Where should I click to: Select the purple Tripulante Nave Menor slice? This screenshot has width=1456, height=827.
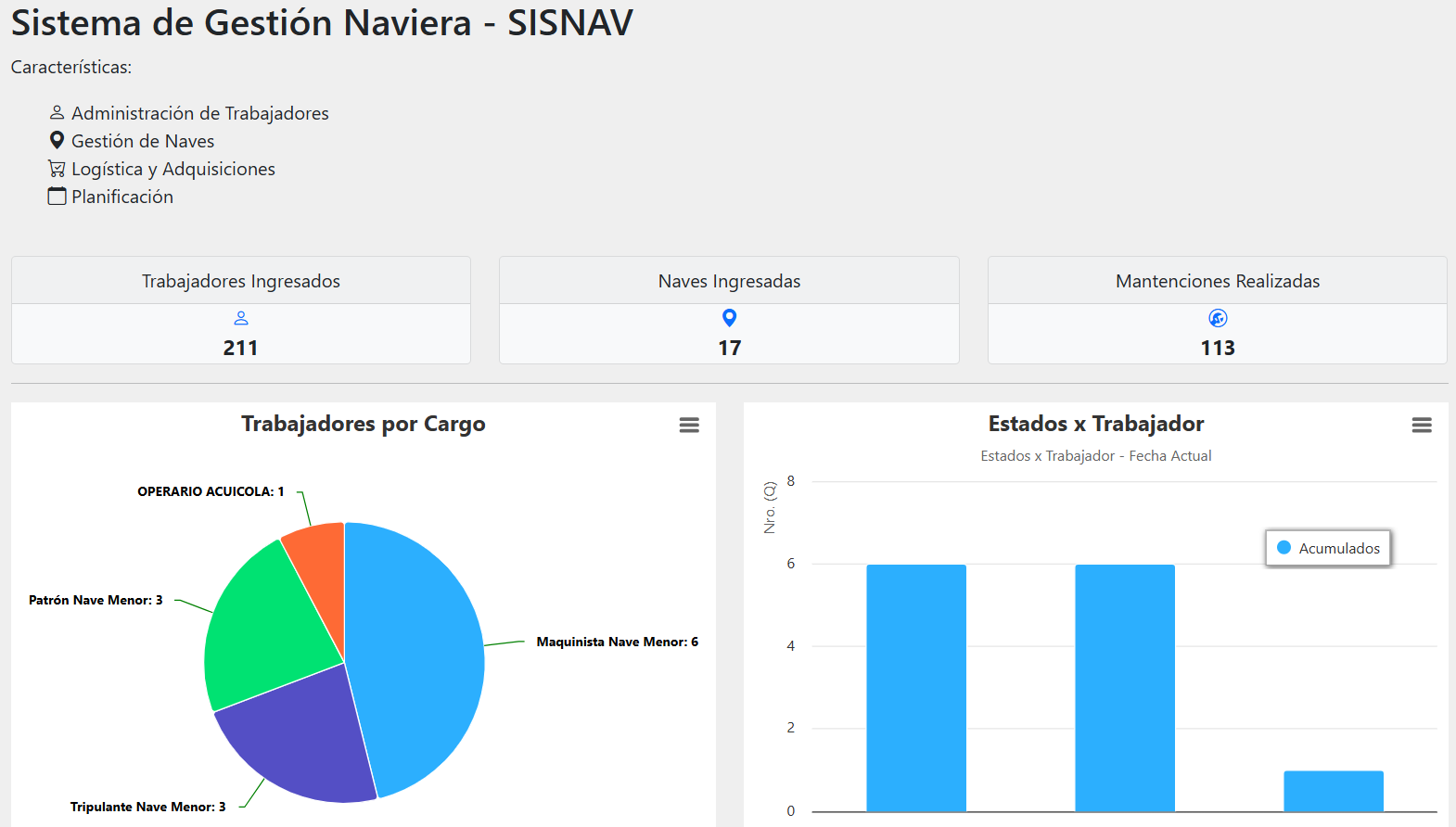coord(297,742)
